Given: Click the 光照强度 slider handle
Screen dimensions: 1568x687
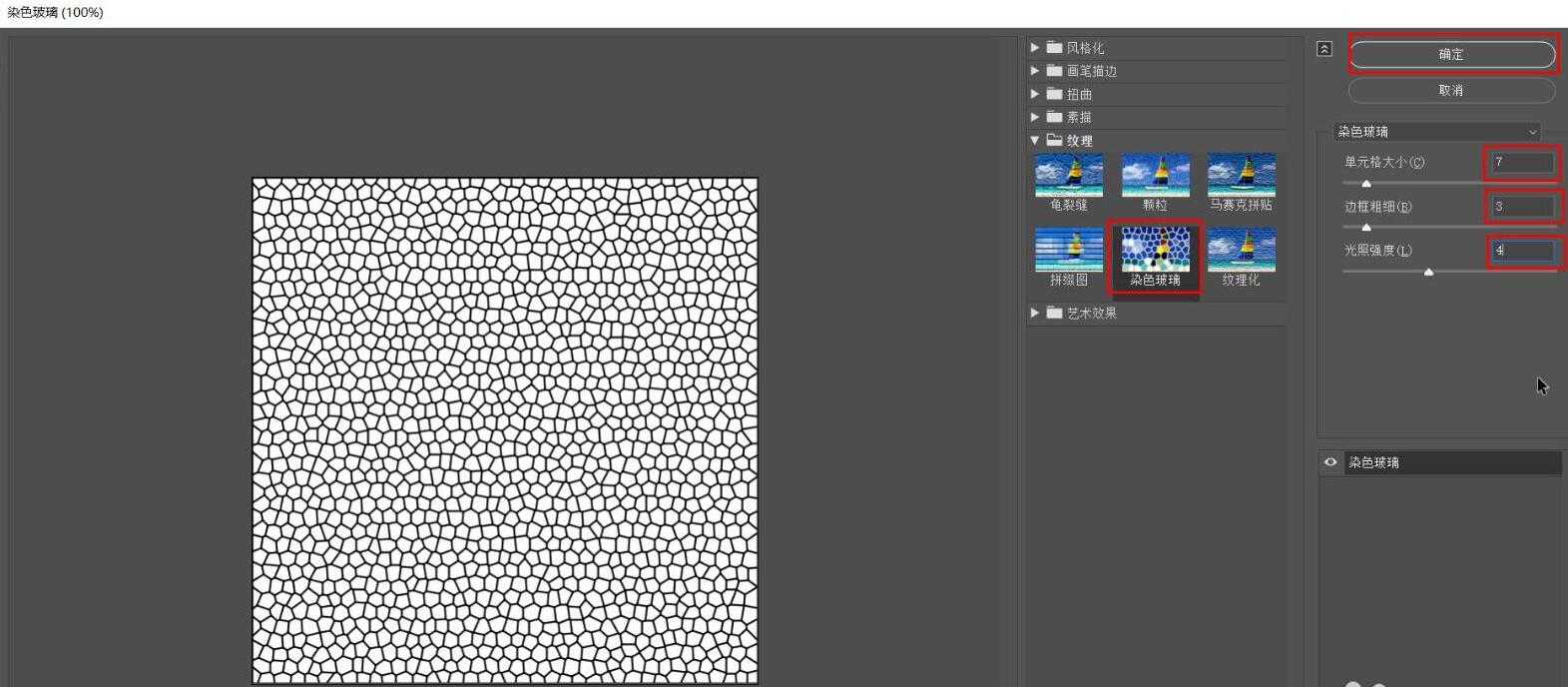Looking at the screenshot, I should point(1428,272).
